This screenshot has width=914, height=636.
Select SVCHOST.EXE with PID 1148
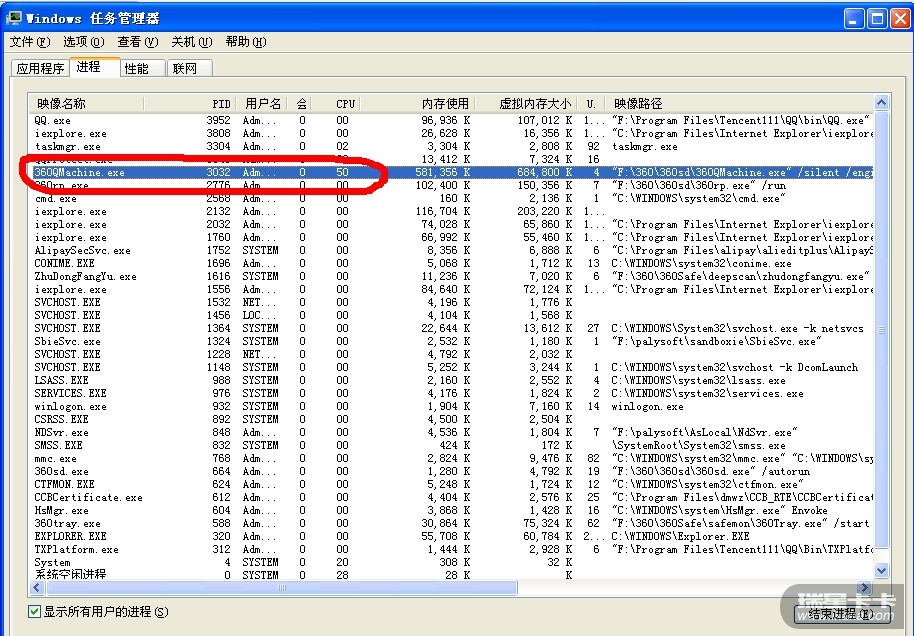(x=451, y=367)
